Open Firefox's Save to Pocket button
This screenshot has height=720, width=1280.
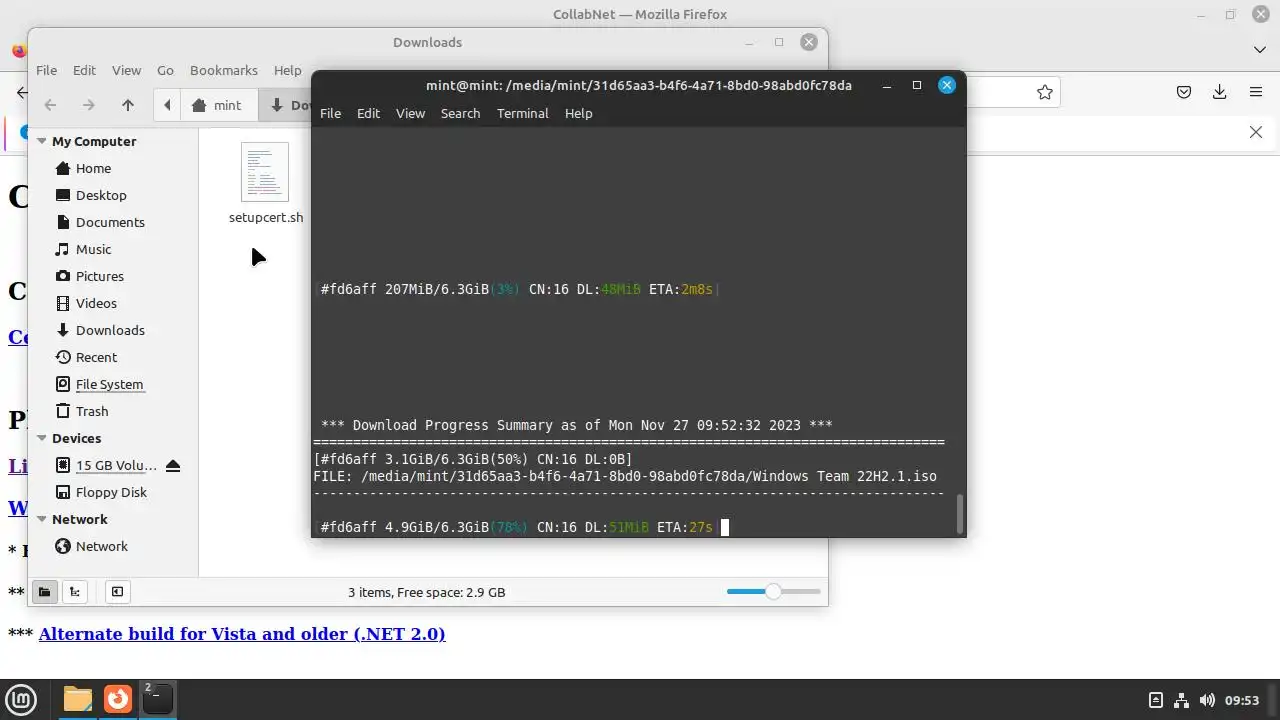coord(1184,92)
